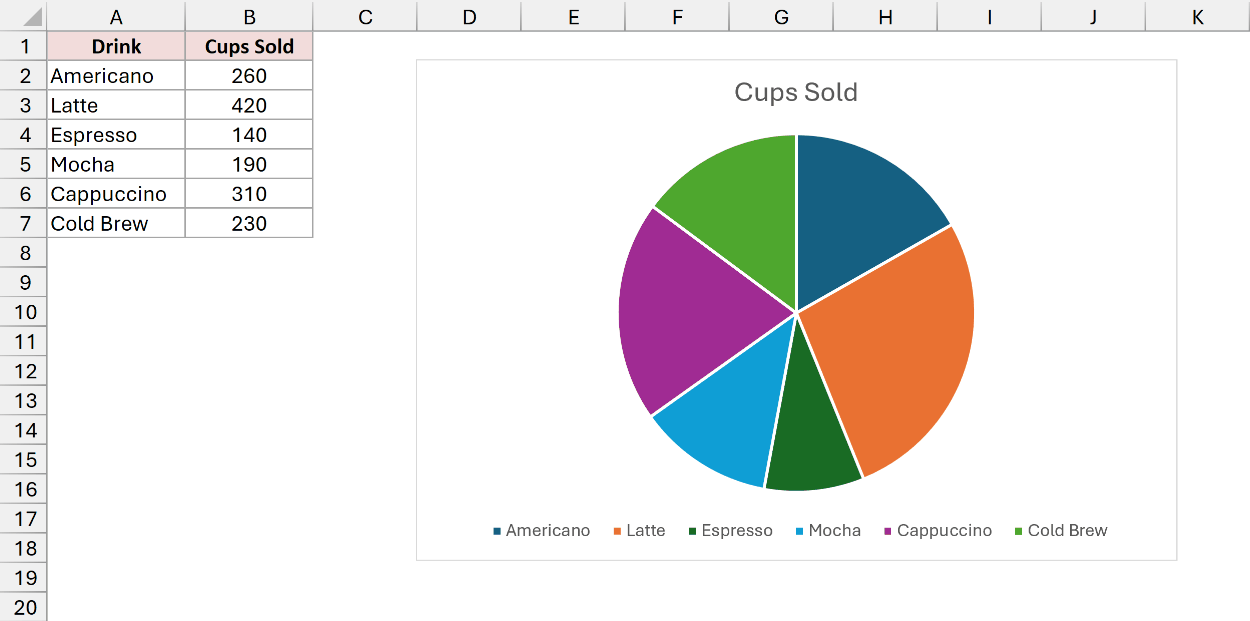Select row 20 header

(x=23, y=607)
